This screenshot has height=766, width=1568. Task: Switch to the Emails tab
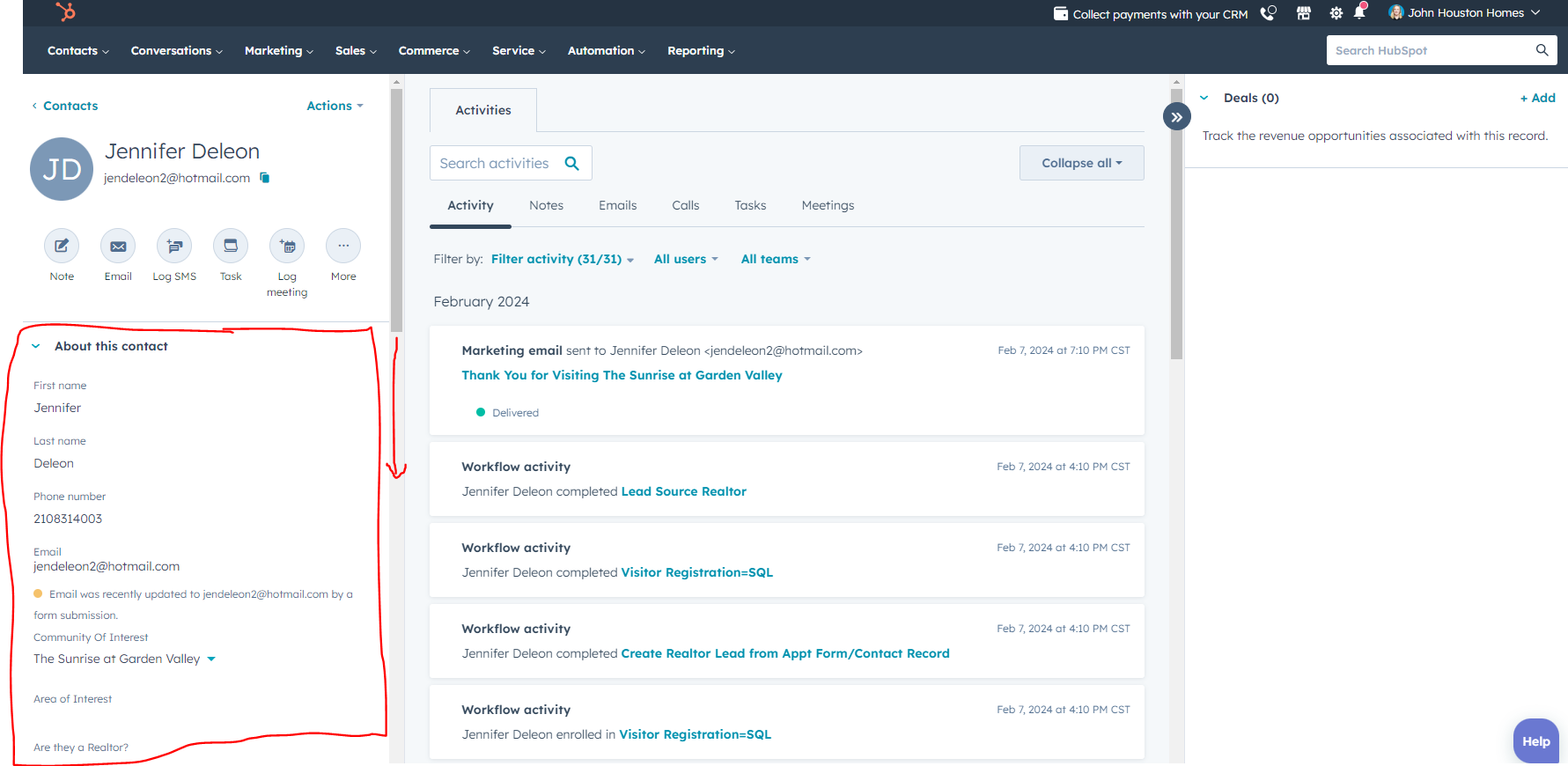(617, 205)
